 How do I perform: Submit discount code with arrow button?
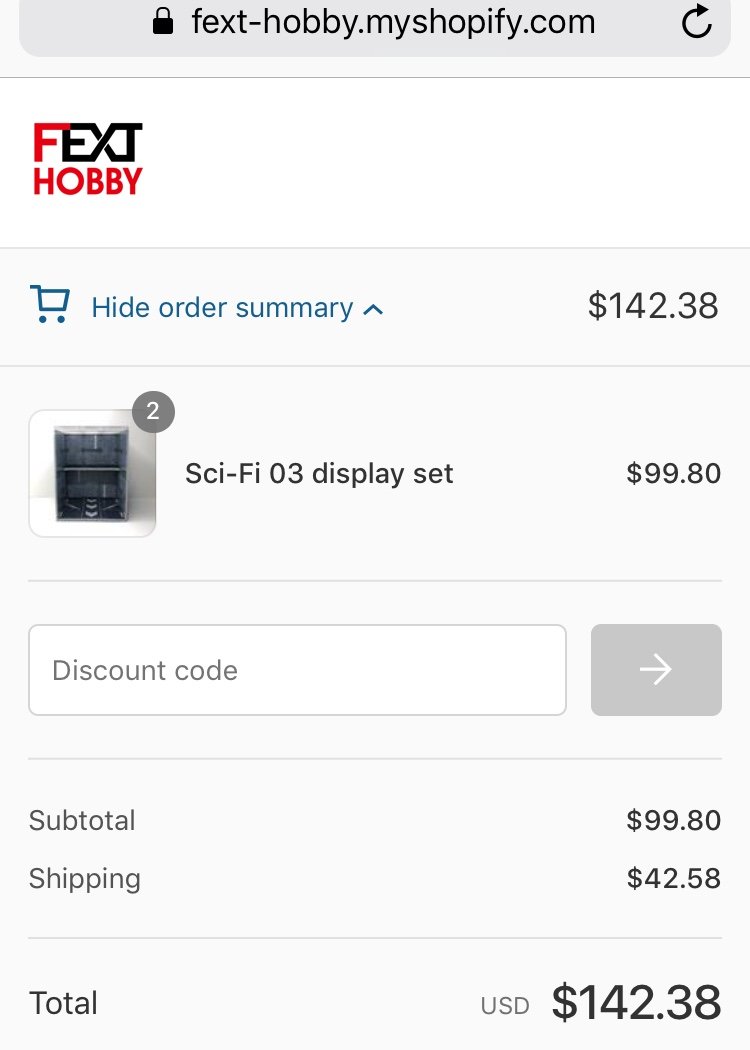656,670
